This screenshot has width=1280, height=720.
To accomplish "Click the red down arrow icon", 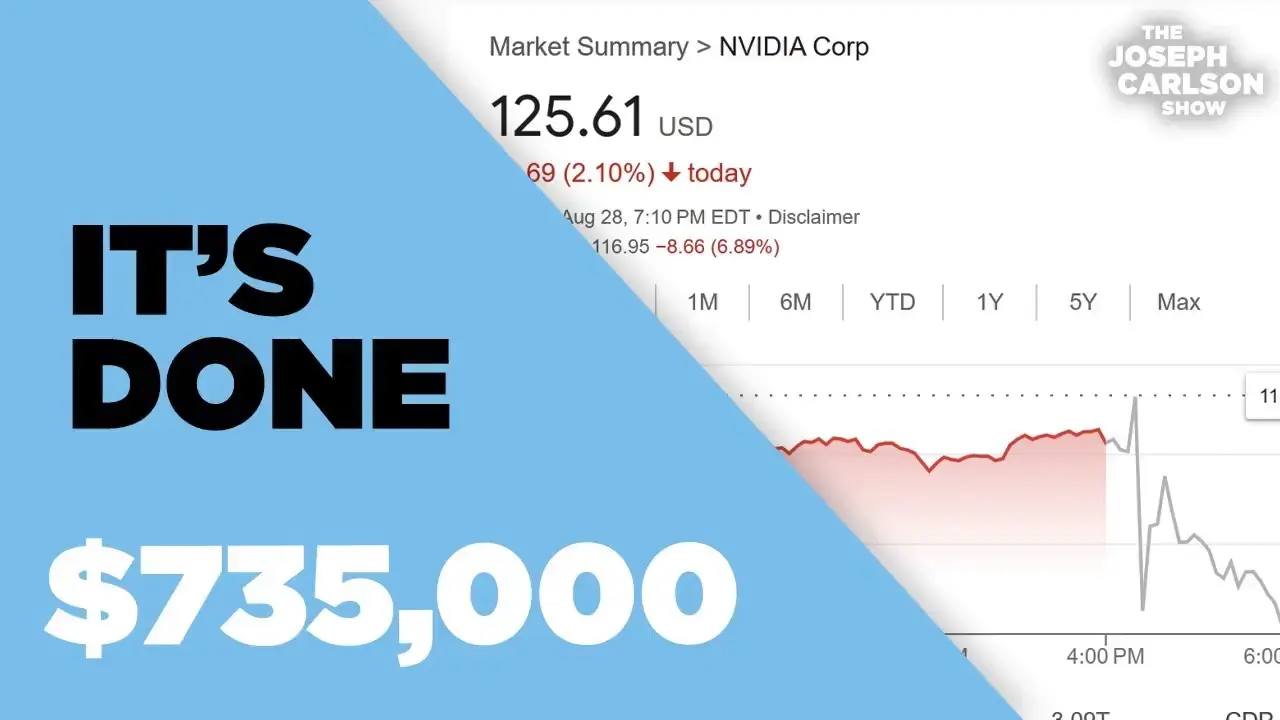I will tap(671, 173).
